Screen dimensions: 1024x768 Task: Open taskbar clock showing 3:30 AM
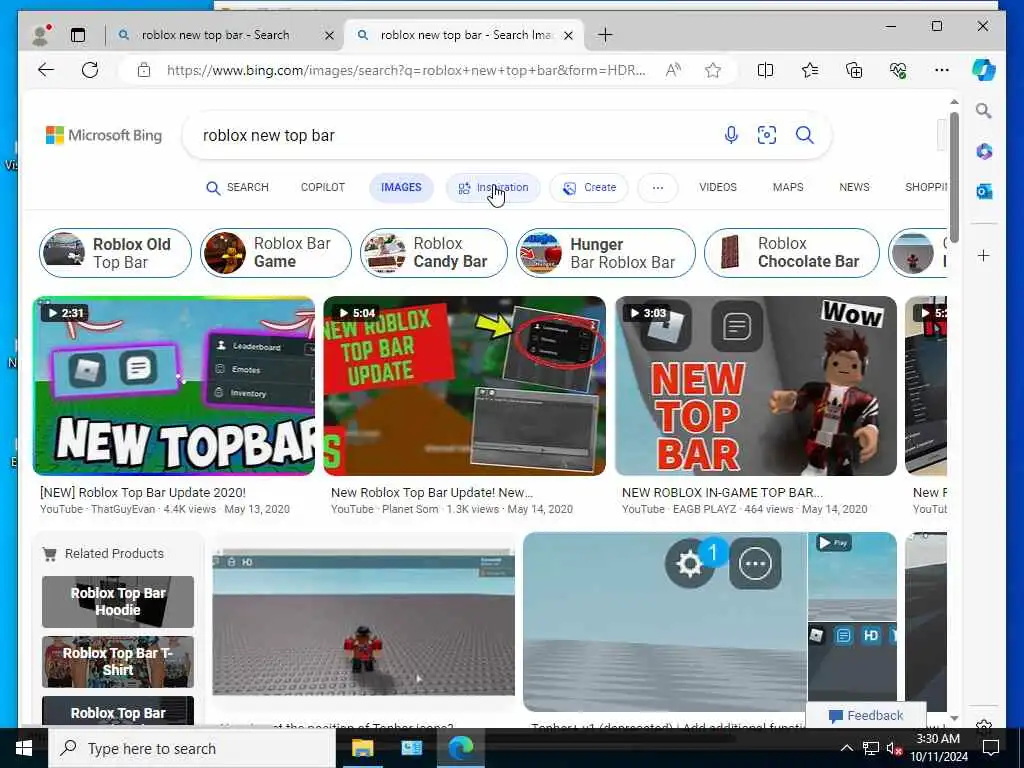click(x=938, y=748)
